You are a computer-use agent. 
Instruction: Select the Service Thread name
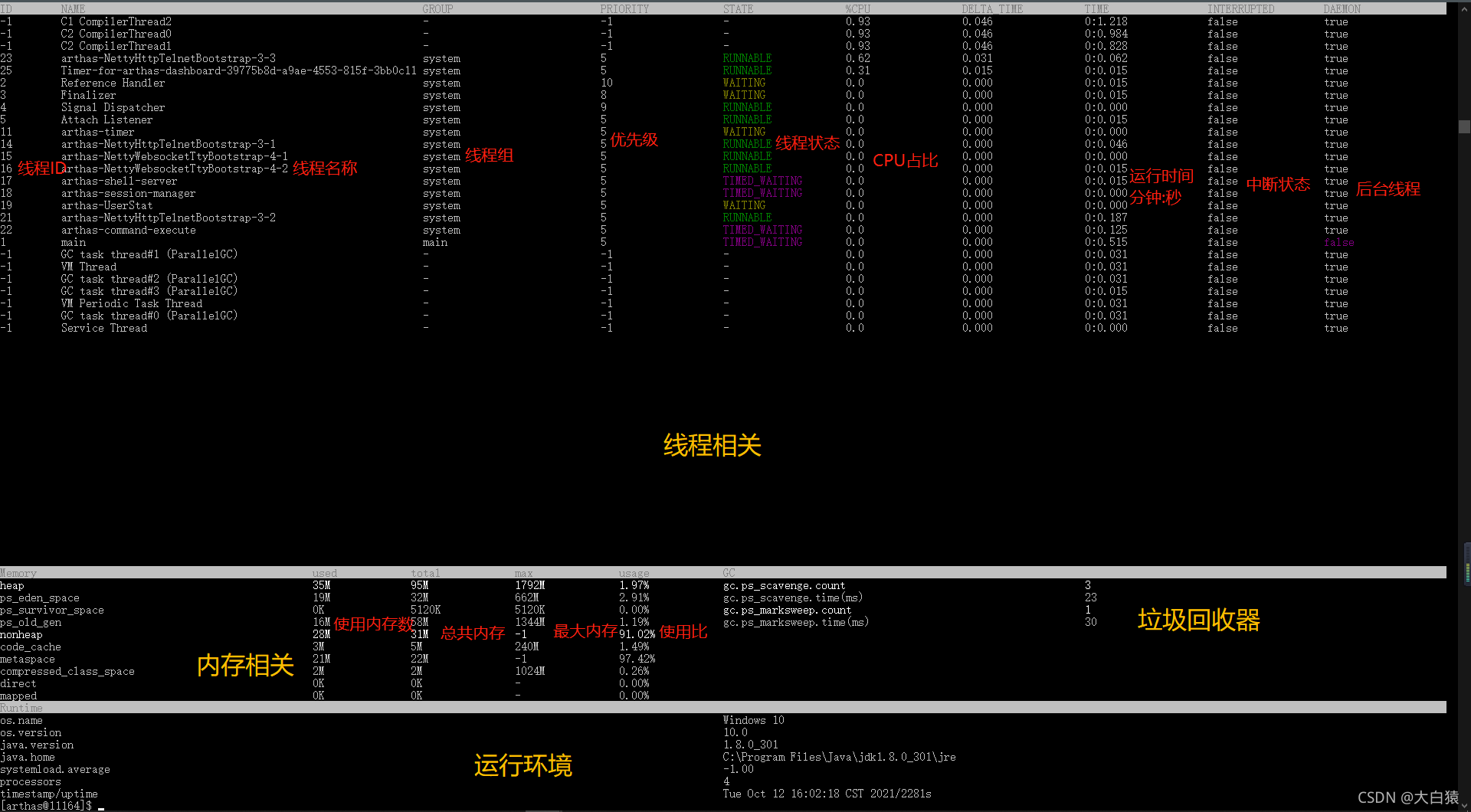(103, 328)
